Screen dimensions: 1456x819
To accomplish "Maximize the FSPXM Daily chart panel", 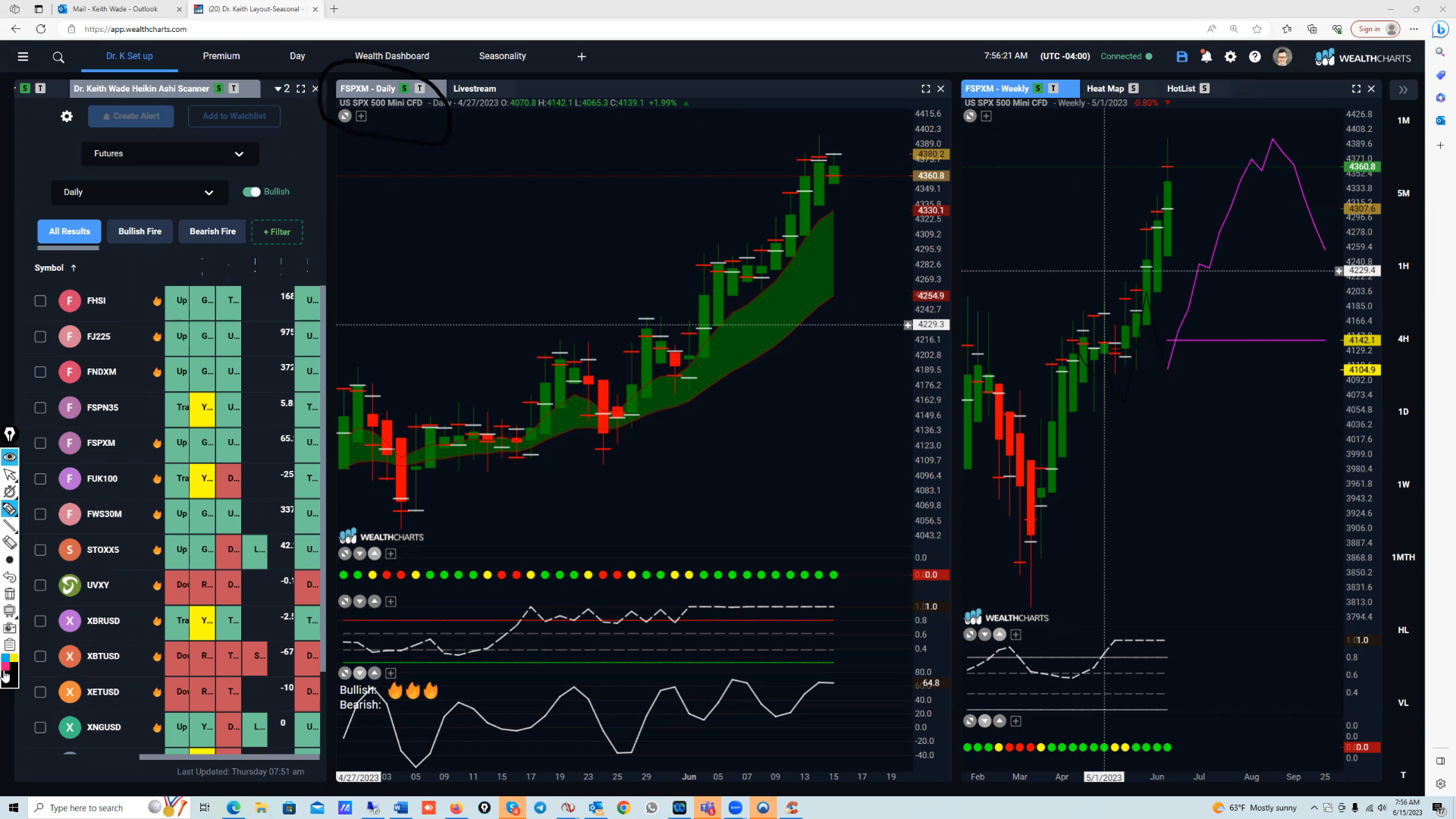I will click(x=926, y=89).
